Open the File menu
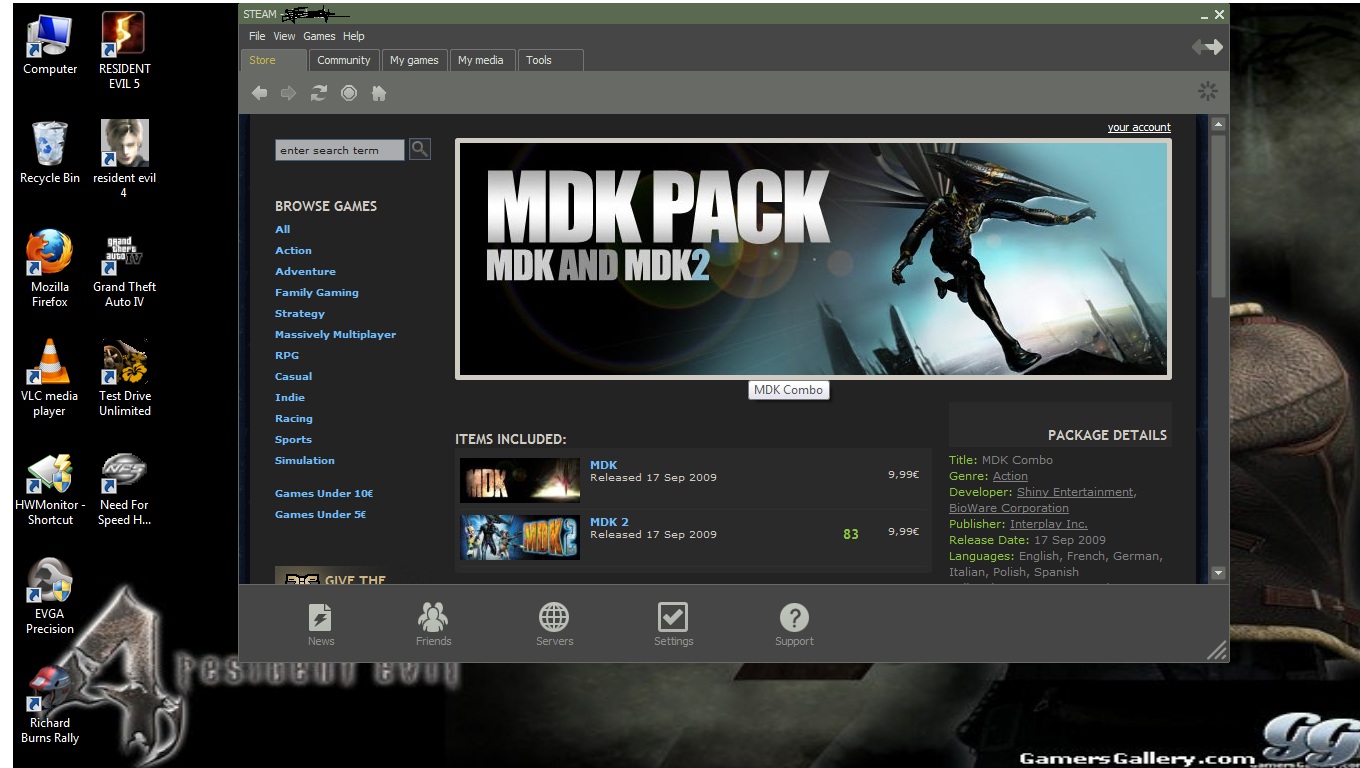The height and width of the screenshot is (768, 1360). click(257, 36)
